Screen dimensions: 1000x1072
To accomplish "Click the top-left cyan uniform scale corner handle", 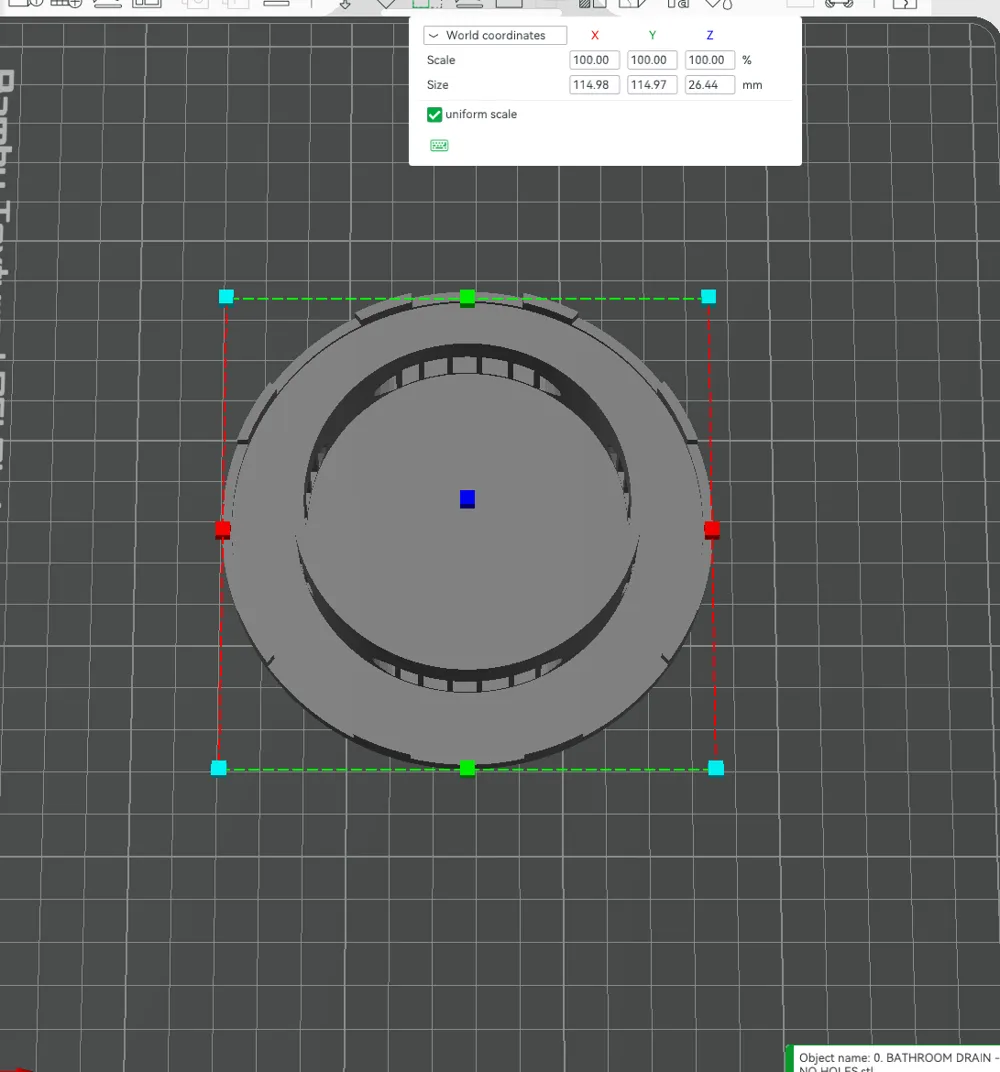I will [226, 297].
